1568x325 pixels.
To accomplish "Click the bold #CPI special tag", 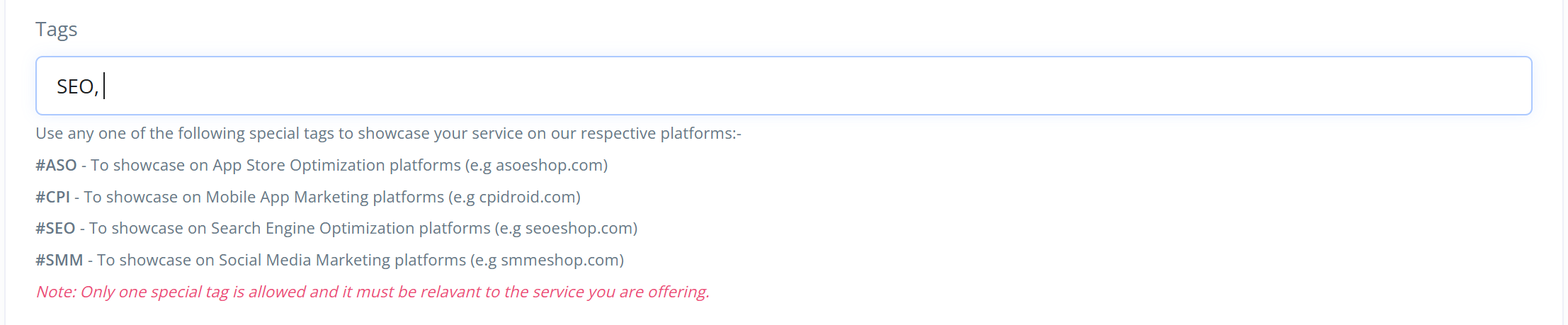I will (52, 197).
